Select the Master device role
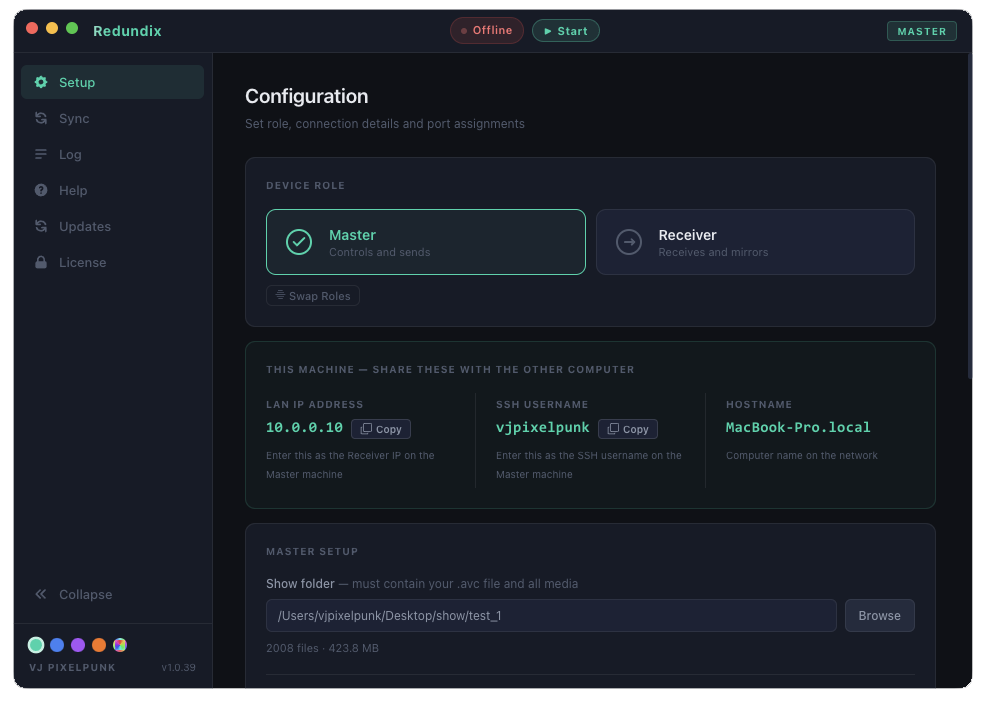Image resolution: width=986 pixels, height=704 pixels. 426,242
